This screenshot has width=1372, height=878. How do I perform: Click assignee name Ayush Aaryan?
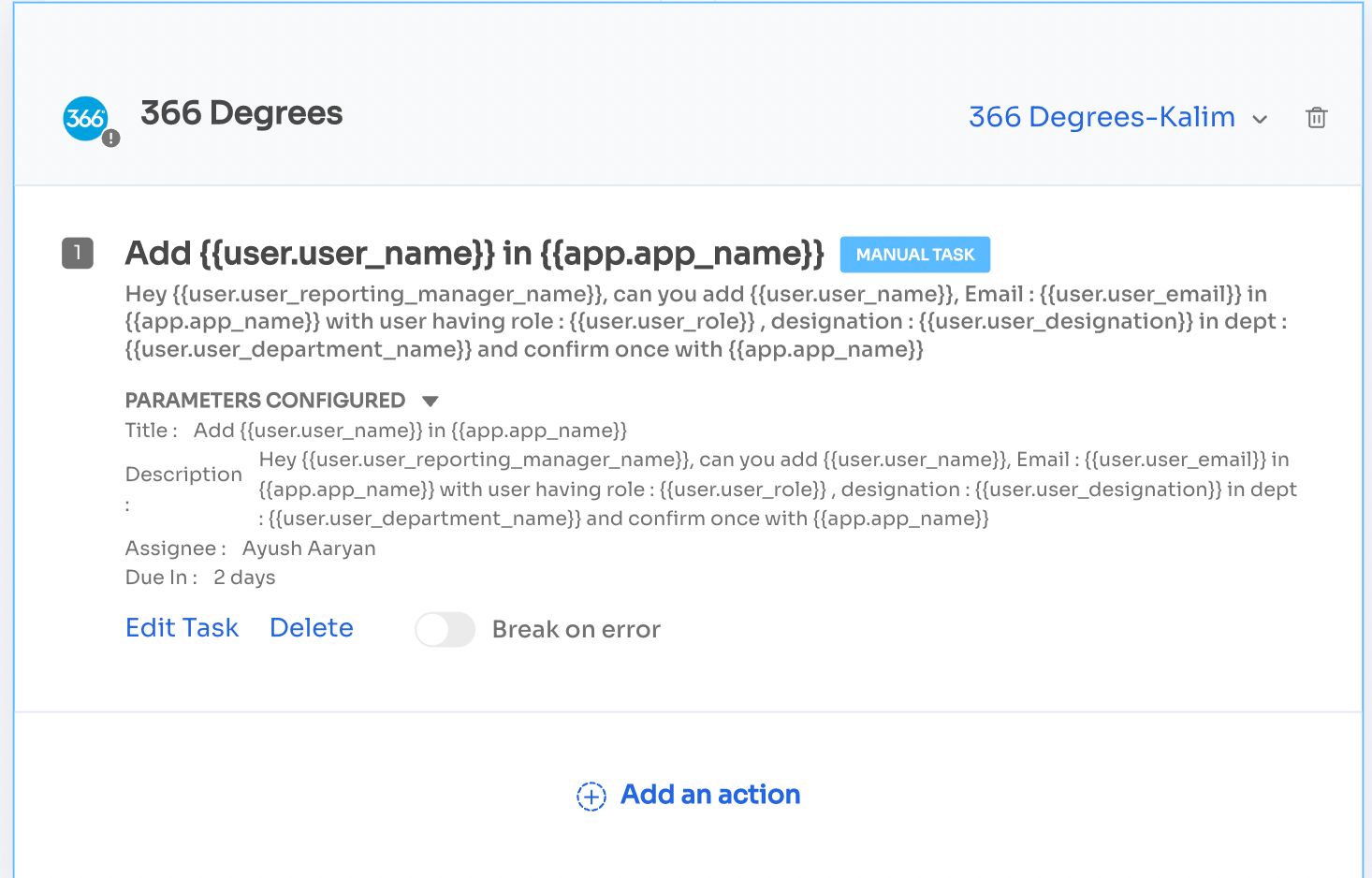309,549
